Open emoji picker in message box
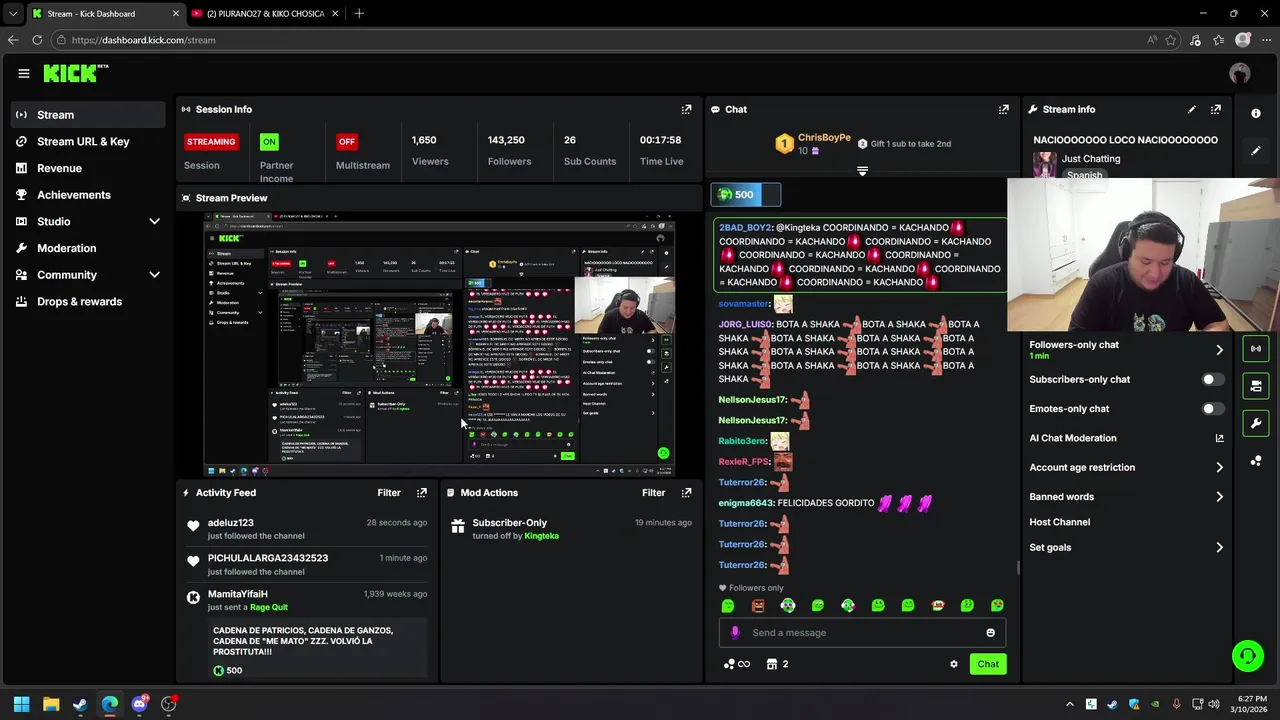Screen dimensions: 1280x720 [x=990, y=632]
